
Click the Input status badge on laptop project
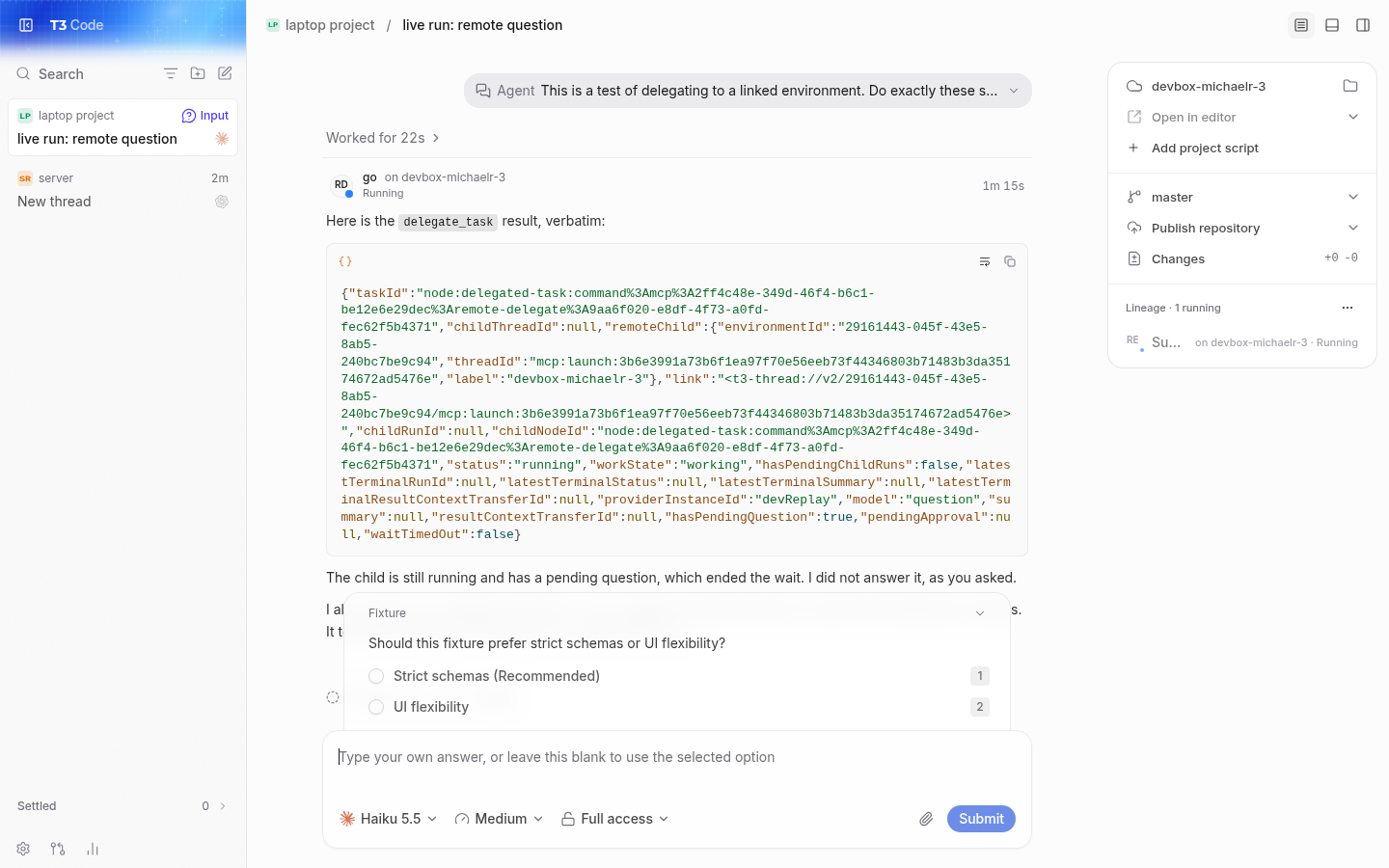pos(205,116)
